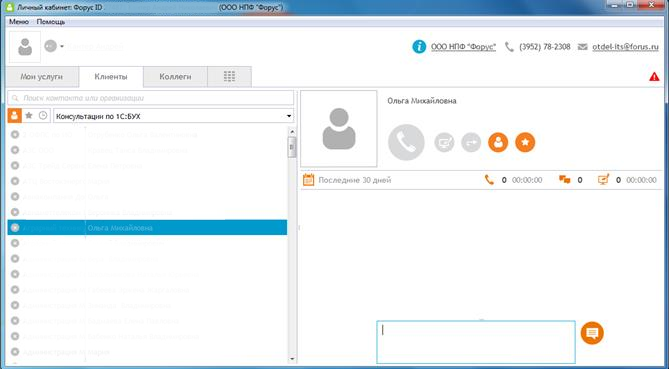Click the grey transfer arrow icon
669x369 pixels.
click(x=471, y=142)
